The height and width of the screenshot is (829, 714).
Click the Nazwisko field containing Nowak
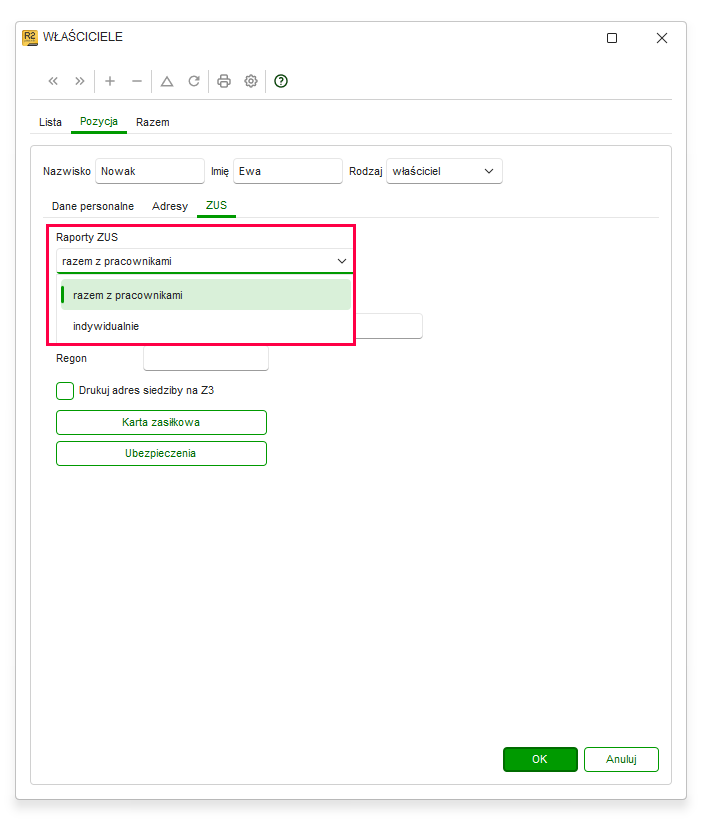tap(150, 171)
